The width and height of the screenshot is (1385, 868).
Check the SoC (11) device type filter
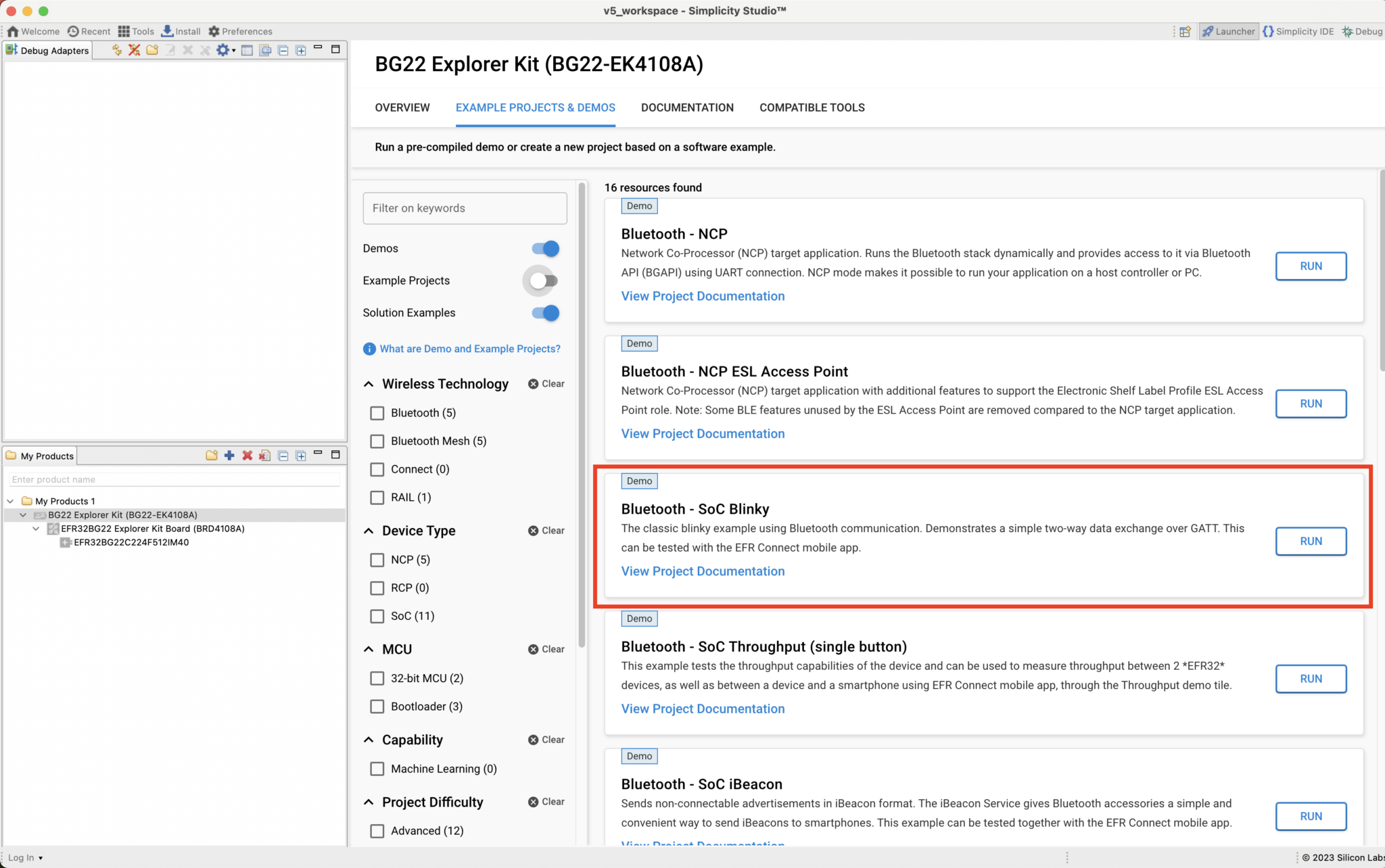coord(377,616)
